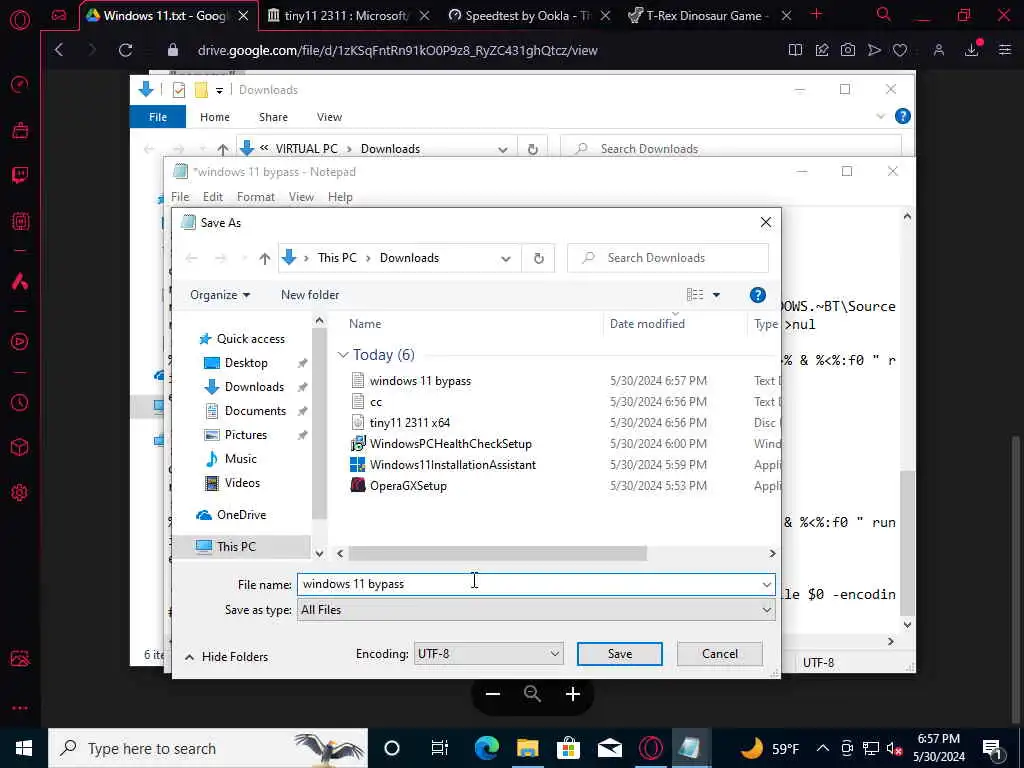Image resolution: width=1024 pixels, height=768 pixels.
Task: Open the Aria AI icon in sidebar
Action: 20,281
